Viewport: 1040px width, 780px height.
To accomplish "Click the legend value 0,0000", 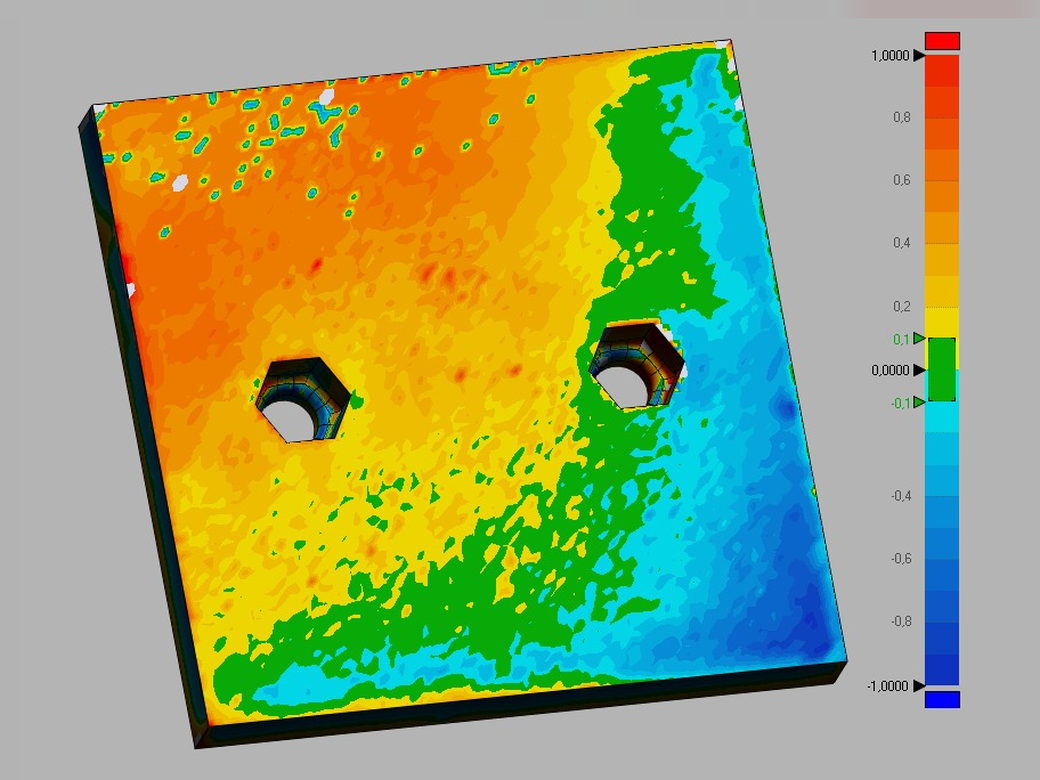I will tap(889, 370).
